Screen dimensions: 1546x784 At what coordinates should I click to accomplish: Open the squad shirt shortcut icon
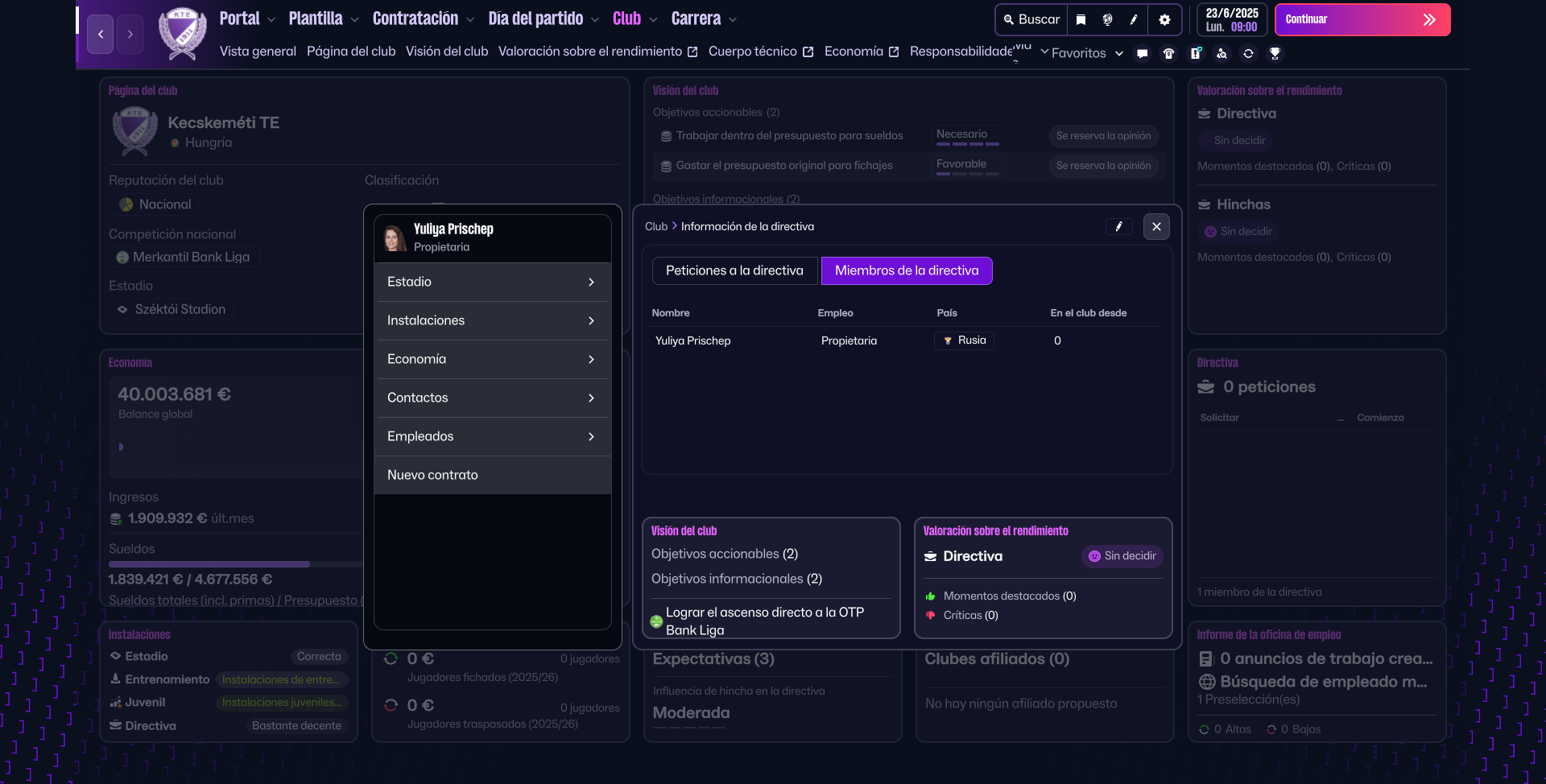(x=1168, y=54)
